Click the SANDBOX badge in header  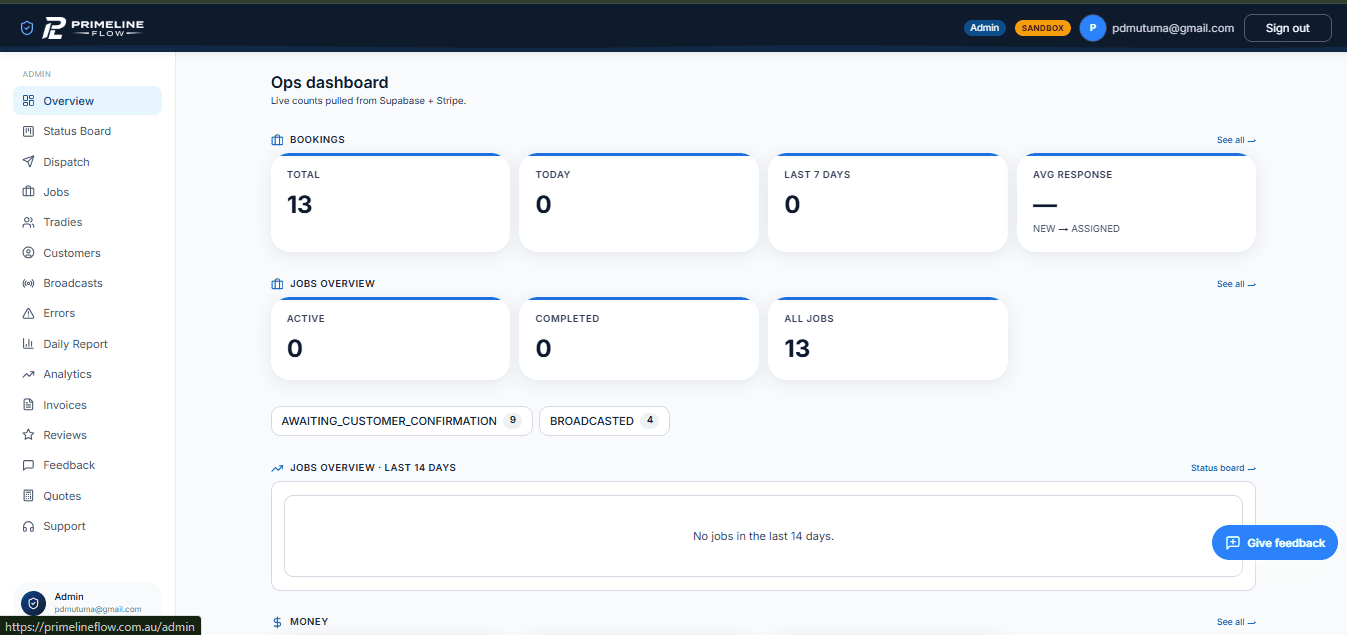click(1043, 28)
